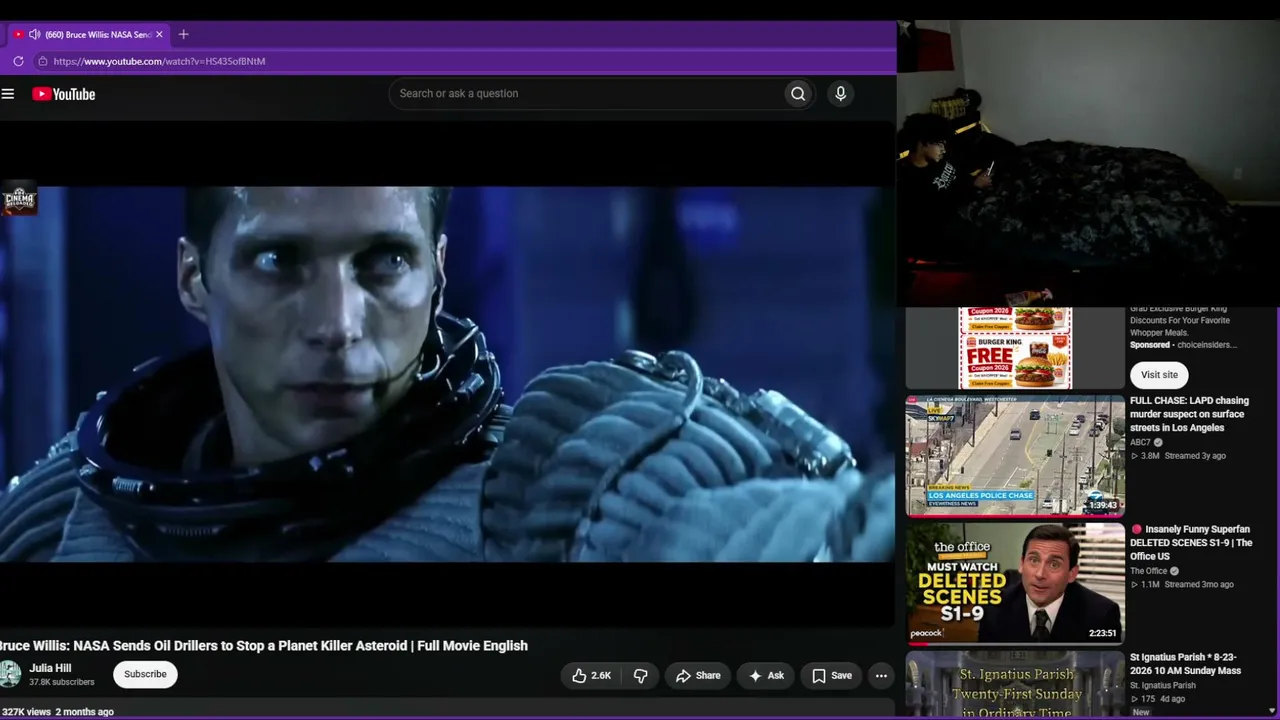Select the browser address bar URL
Viewport: 1280px width, 720px height.
[159, 61]
